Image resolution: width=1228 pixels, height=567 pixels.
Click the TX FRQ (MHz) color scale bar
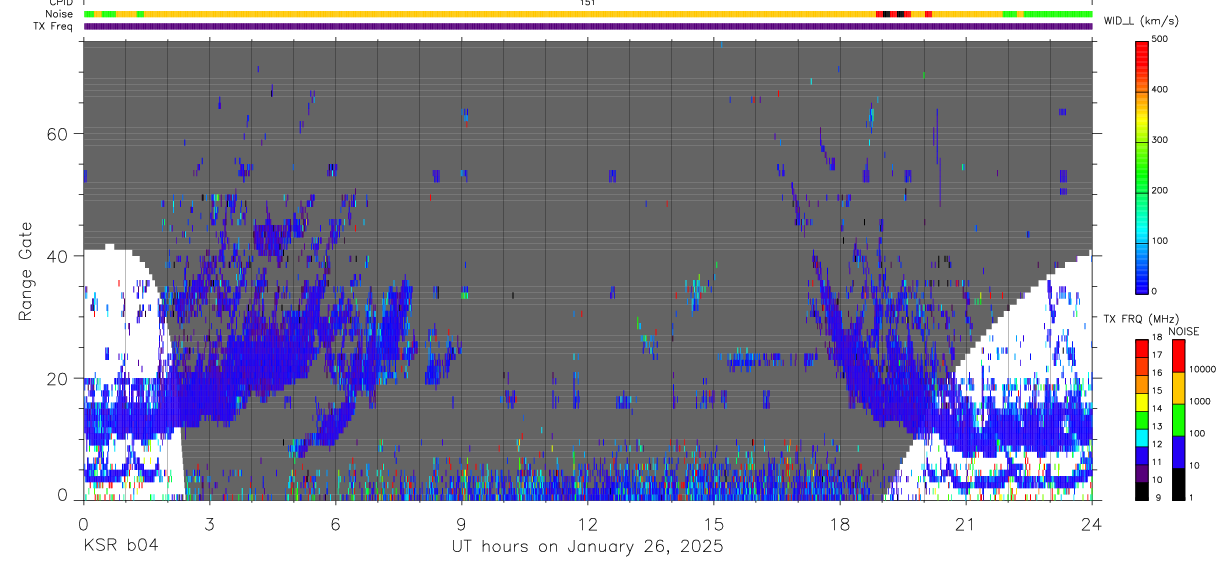tap(1142, 419)
